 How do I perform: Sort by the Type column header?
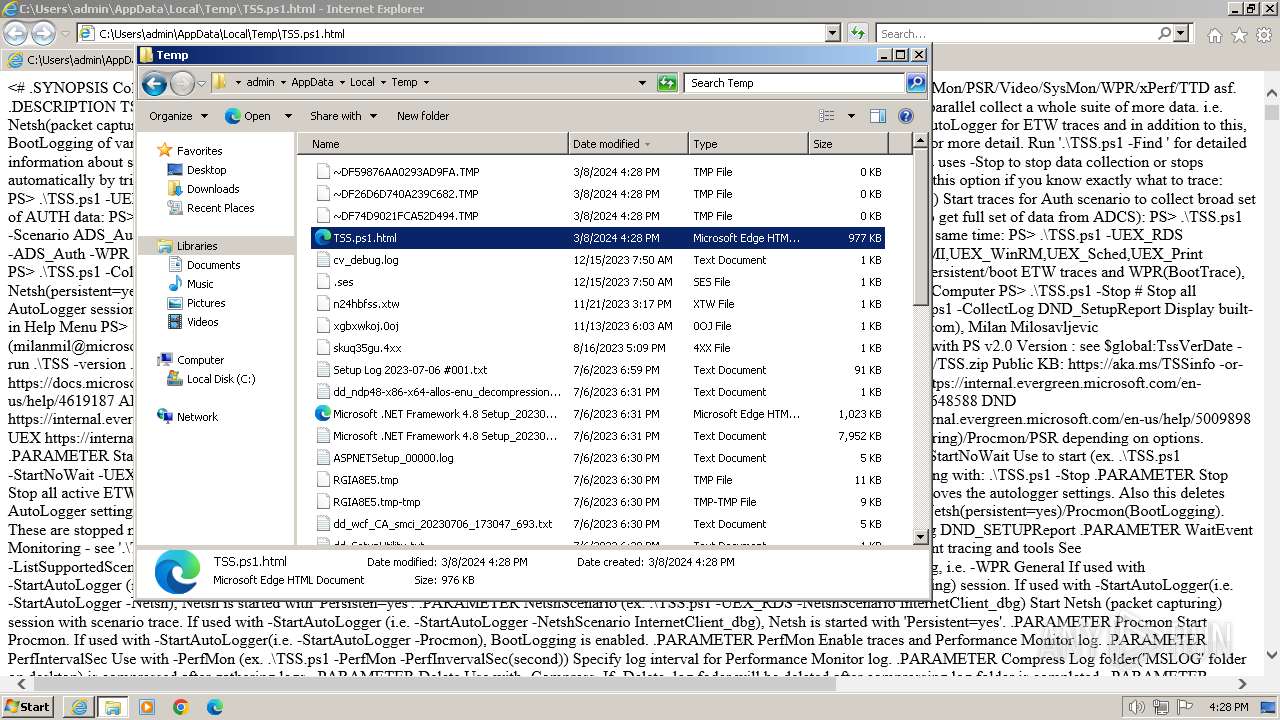click(x=747, y=144)
